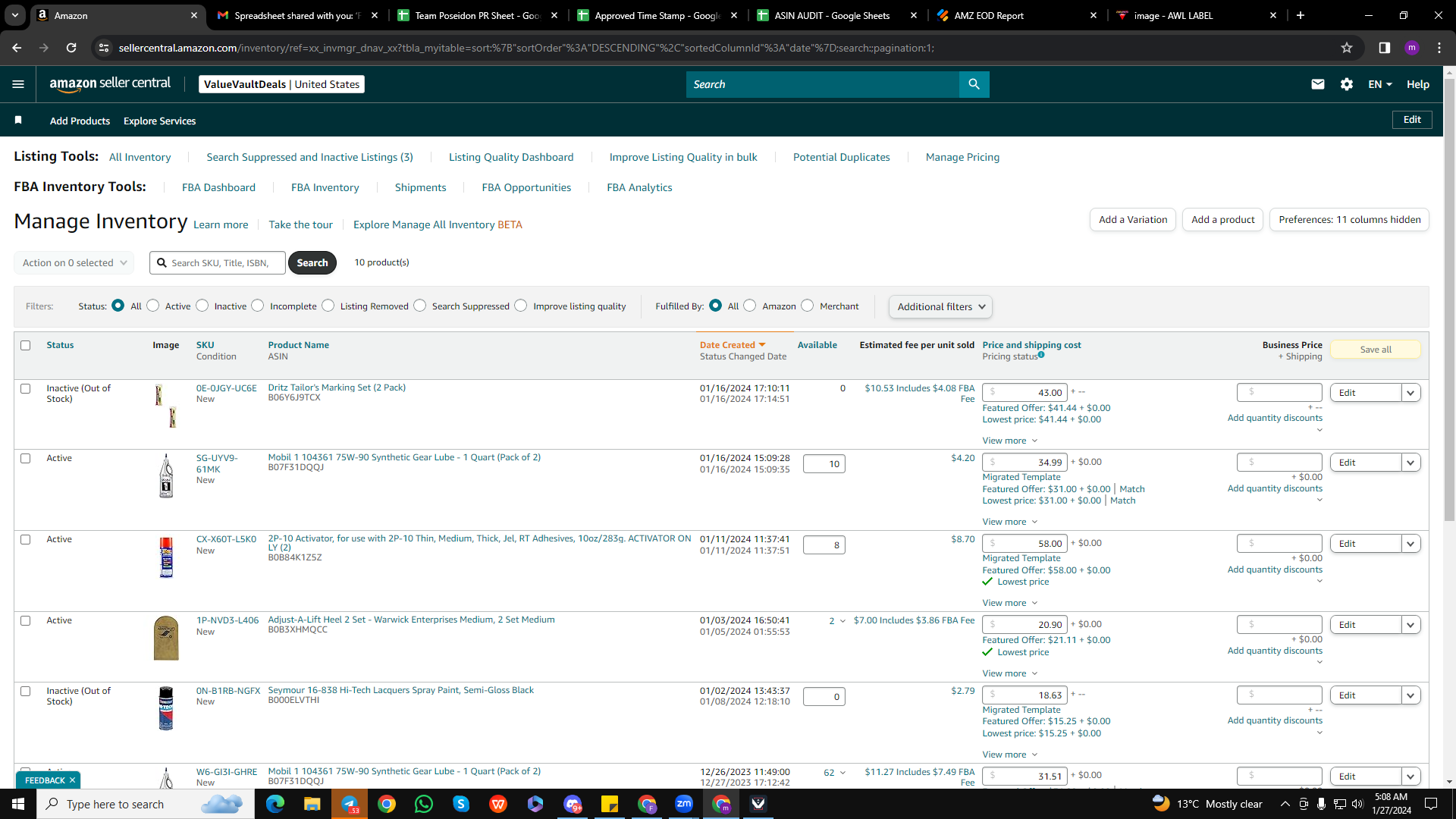
Task: Select the Search Suppressed filter radio
Action: [x=420, y=306]
